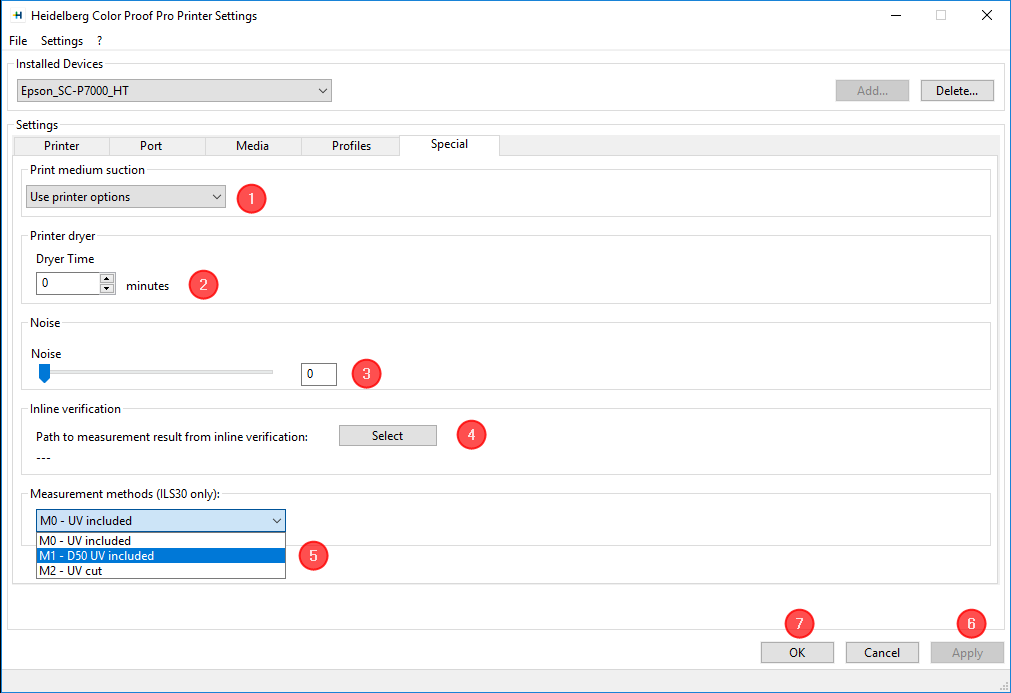Choose M1 - D50 UV included option

coord(161,556)
